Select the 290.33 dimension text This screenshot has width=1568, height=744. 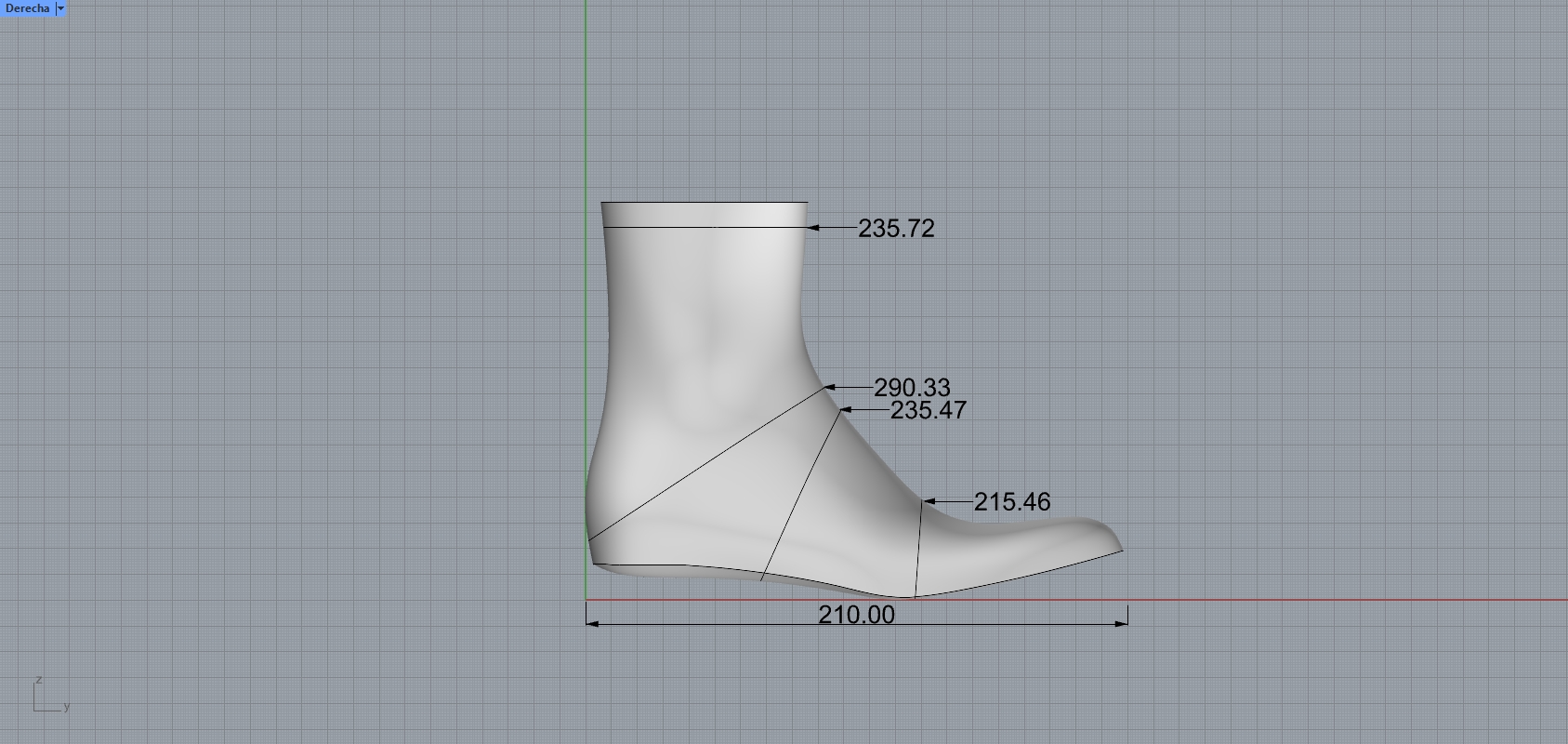point(912,388)
